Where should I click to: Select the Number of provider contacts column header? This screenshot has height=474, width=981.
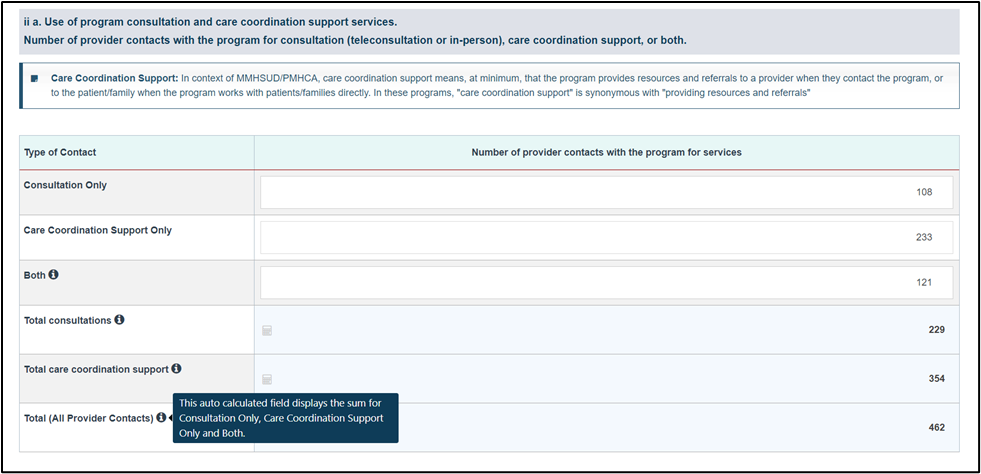point(606,153)
